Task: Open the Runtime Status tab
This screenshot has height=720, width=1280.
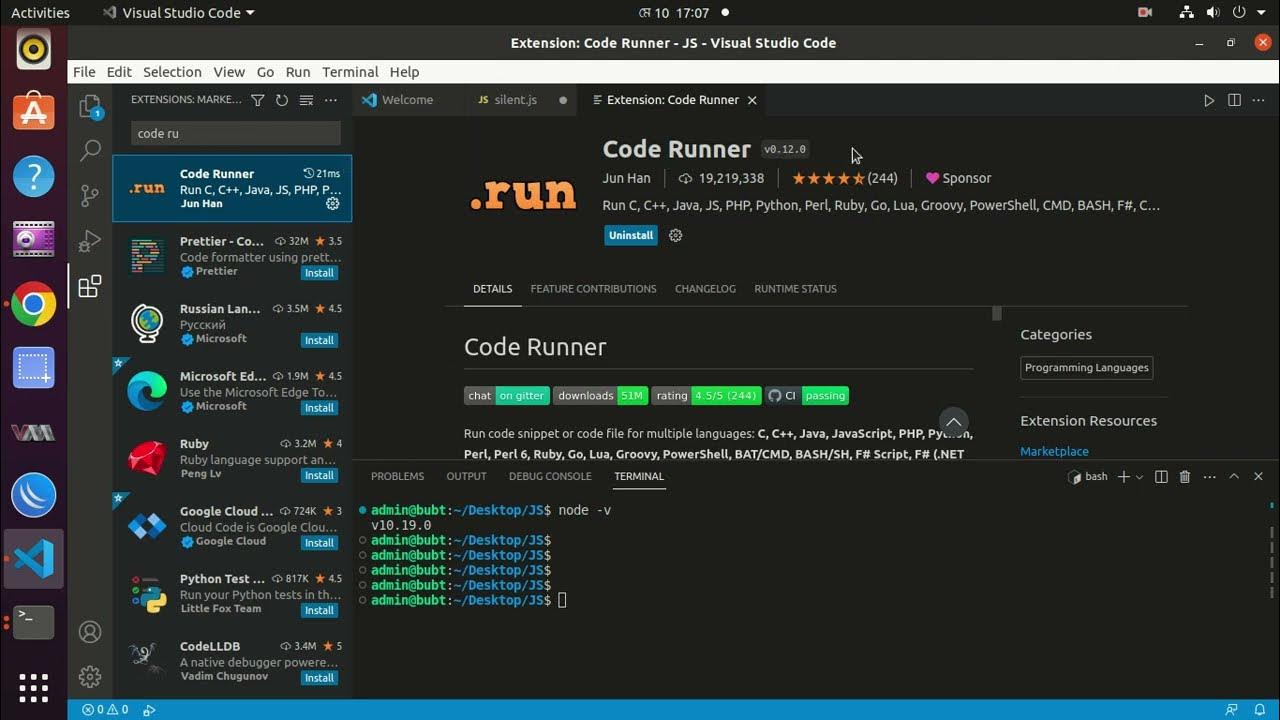Action: [x=795, y=289]
